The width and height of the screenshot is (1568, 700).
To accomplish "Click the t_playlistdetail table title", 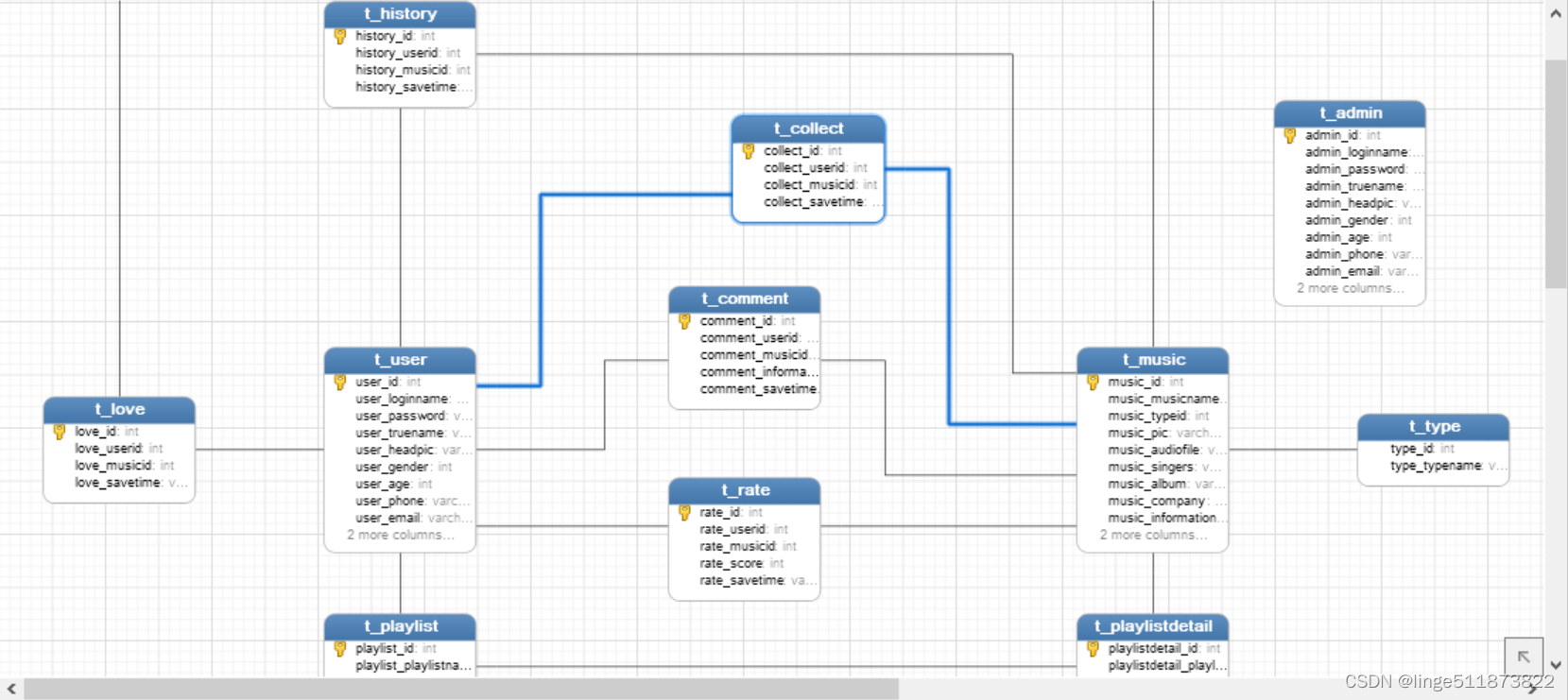I will 1153,626.
